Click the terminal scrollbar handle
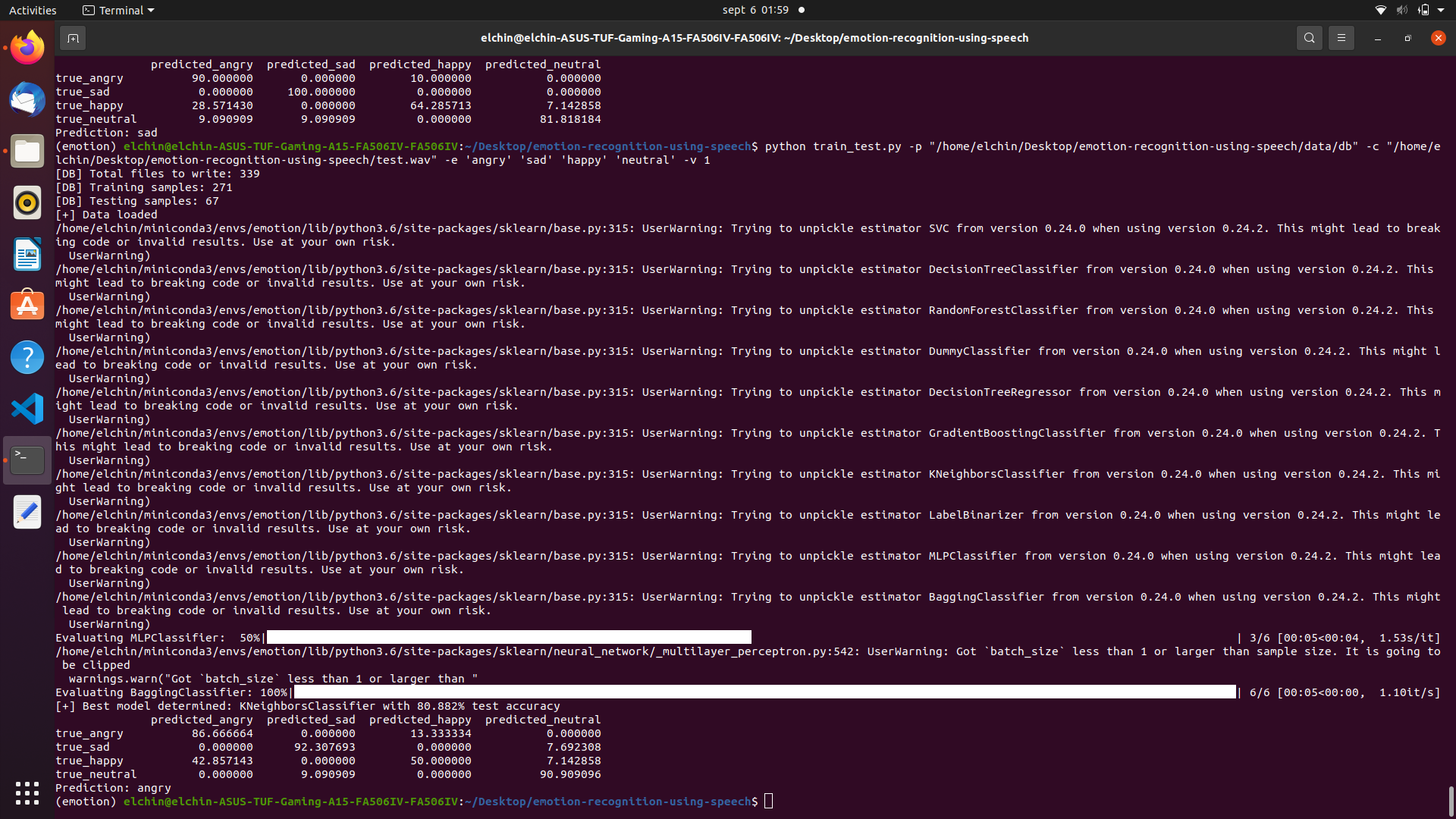 [x=1451, y=801]
